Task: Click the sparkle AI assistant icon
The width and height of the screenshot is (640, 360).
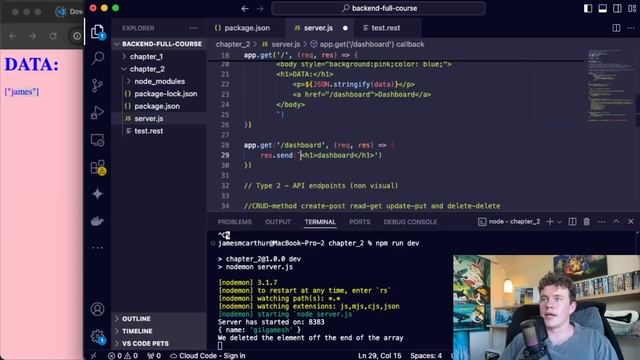Action: tap(97, 194)
